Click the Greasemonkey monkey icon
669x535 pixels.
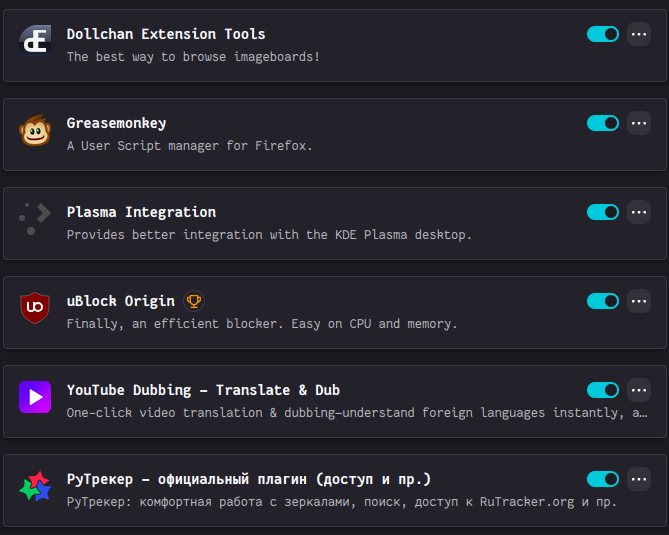(x=35, y=131)
